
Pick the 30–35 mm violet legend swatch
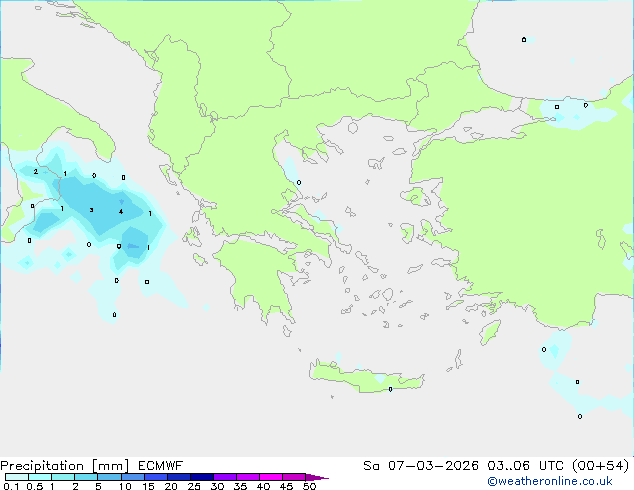225,477
